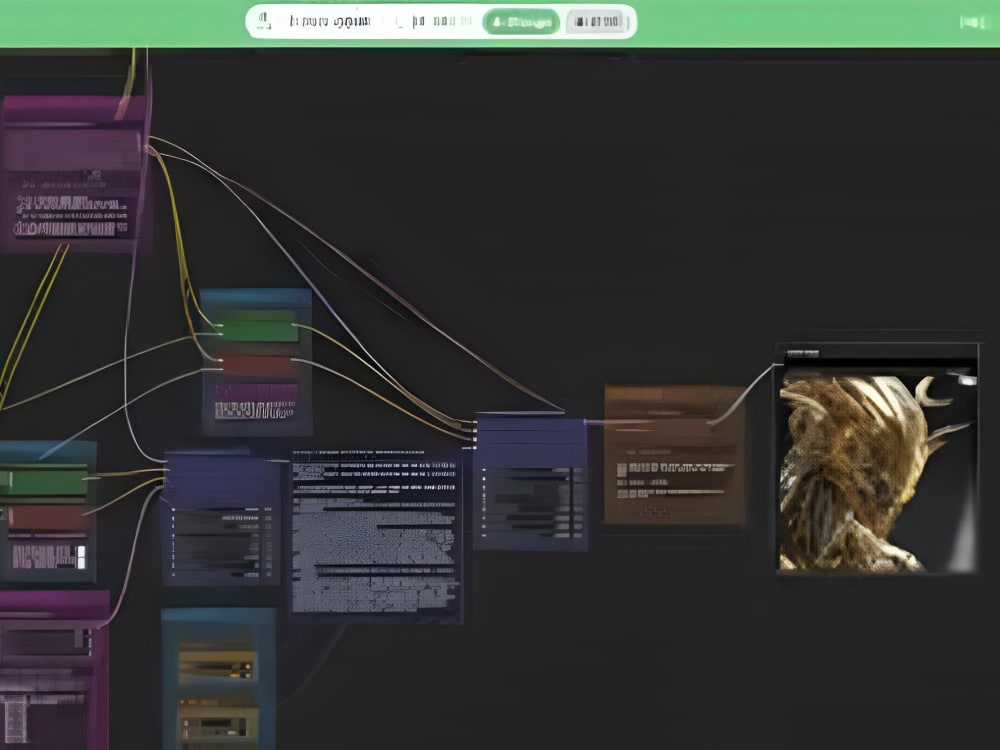
Task: Select the purple node at top-left of canvas
Action: click(73, 173)
